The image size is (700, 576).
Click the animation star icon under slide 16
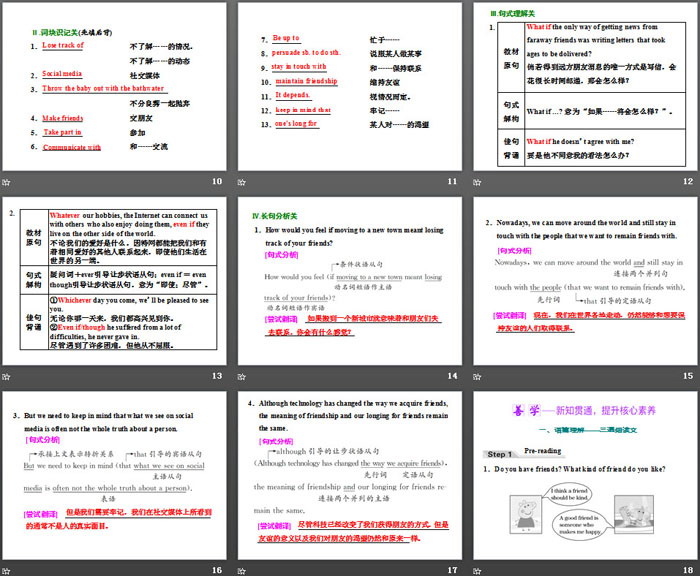pos(6,571)
